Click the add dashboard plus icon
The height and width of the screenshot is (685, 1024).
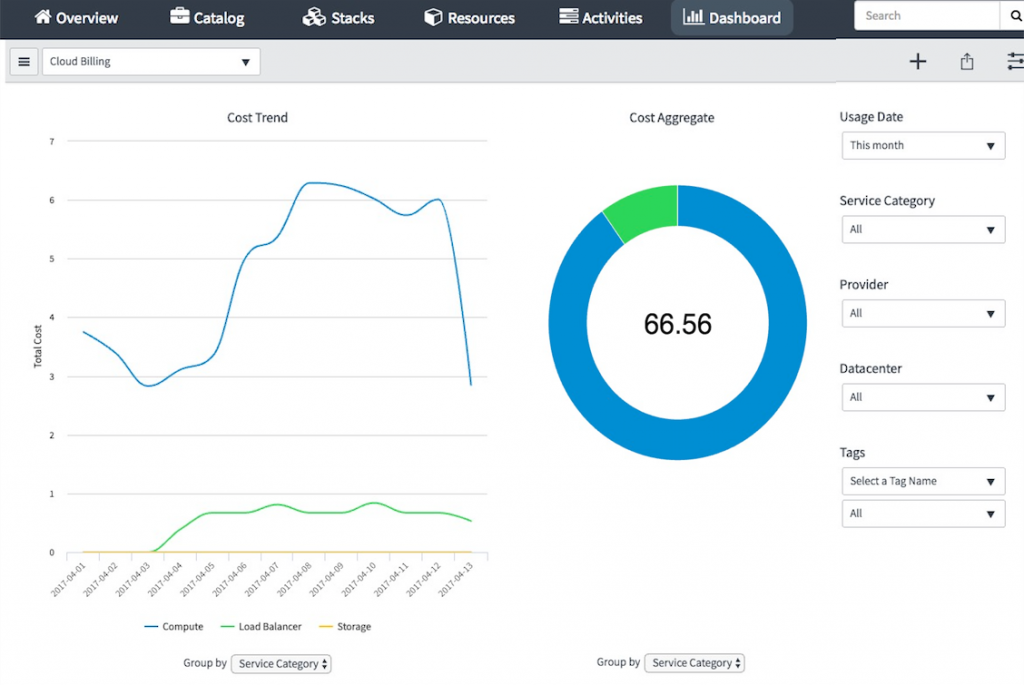pos(917,61)
